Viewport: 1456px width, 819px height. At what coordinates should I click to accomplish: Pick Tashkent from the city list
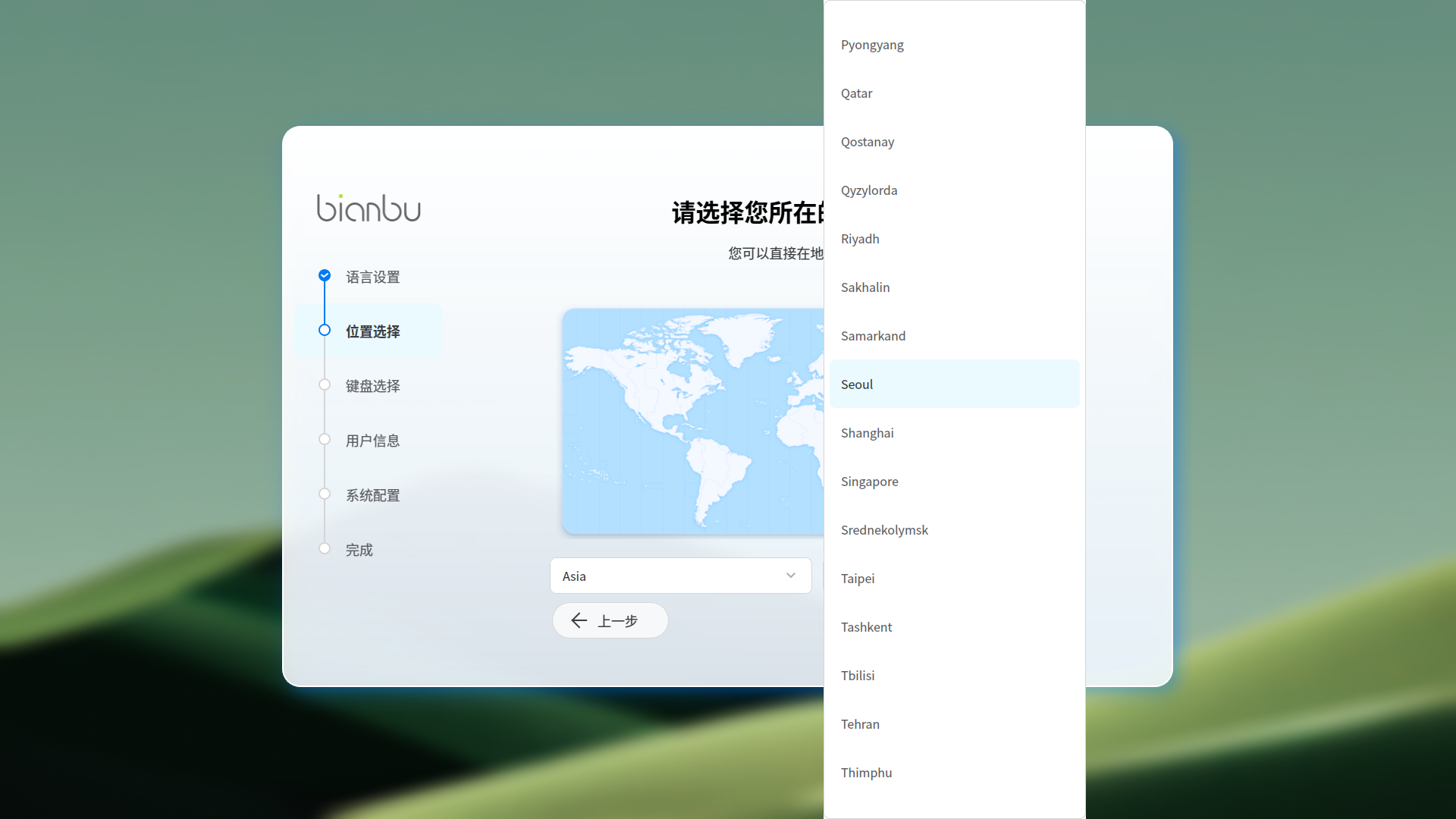[866, 626]
